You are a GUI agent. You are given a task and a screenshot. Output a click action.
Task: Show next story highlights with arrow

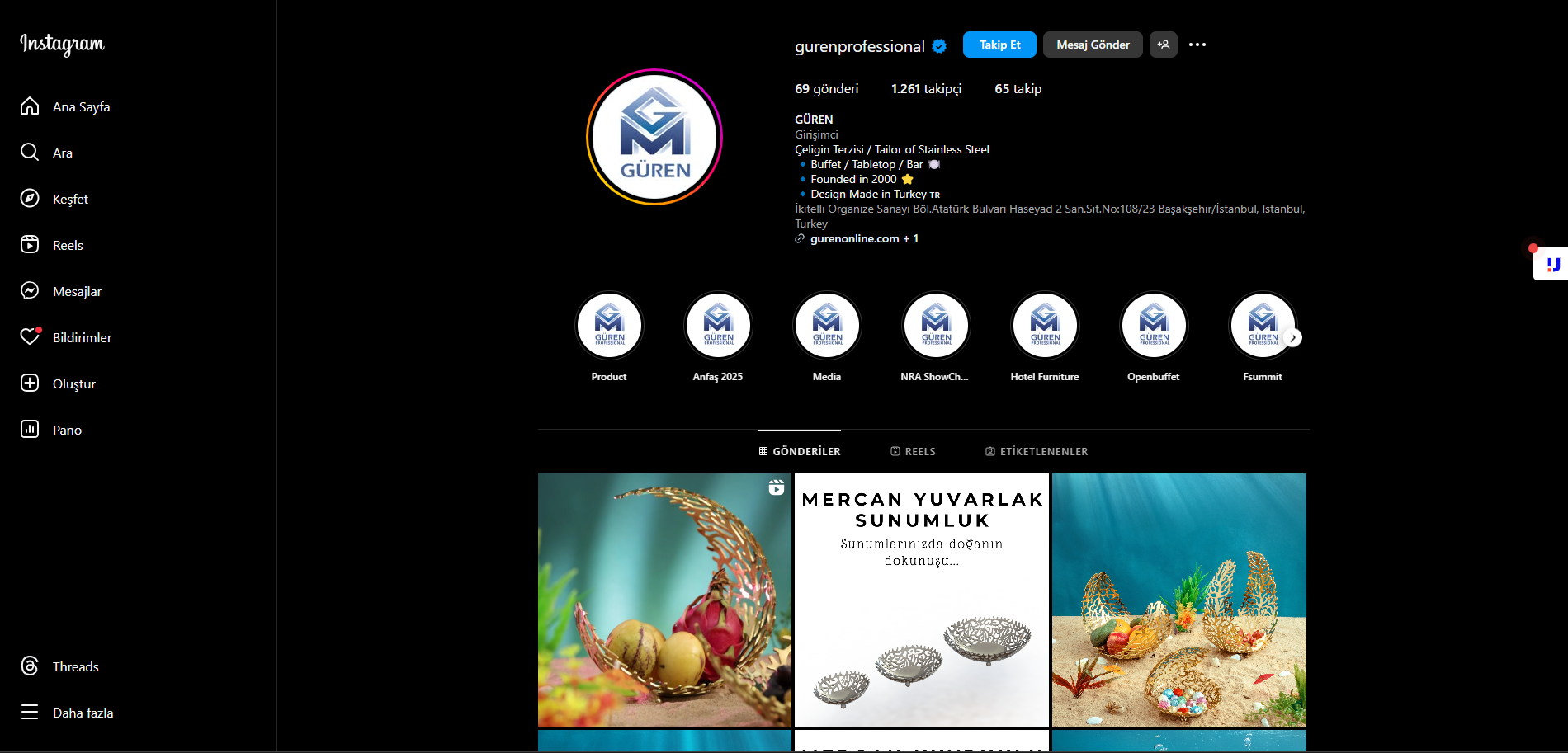click(x=1293, y=337)
